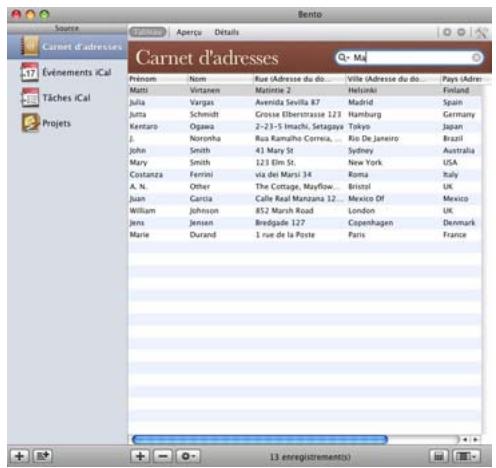Select the Costanza Ferrini row
The width and height of the screenshot is (496, 468).
click(305, 174)
